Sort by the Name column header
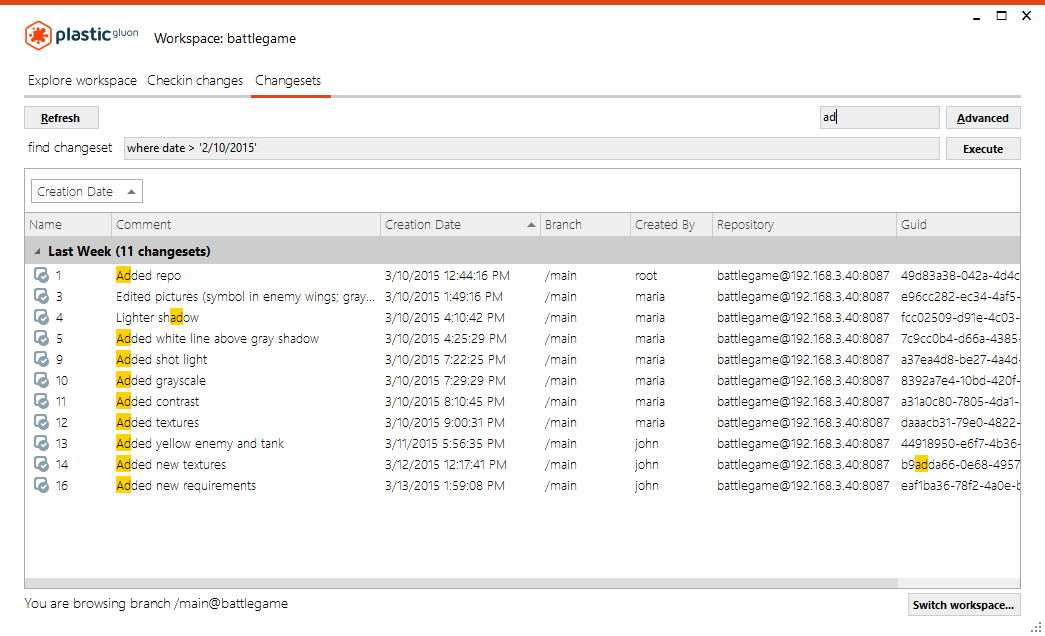 [68, 225]
